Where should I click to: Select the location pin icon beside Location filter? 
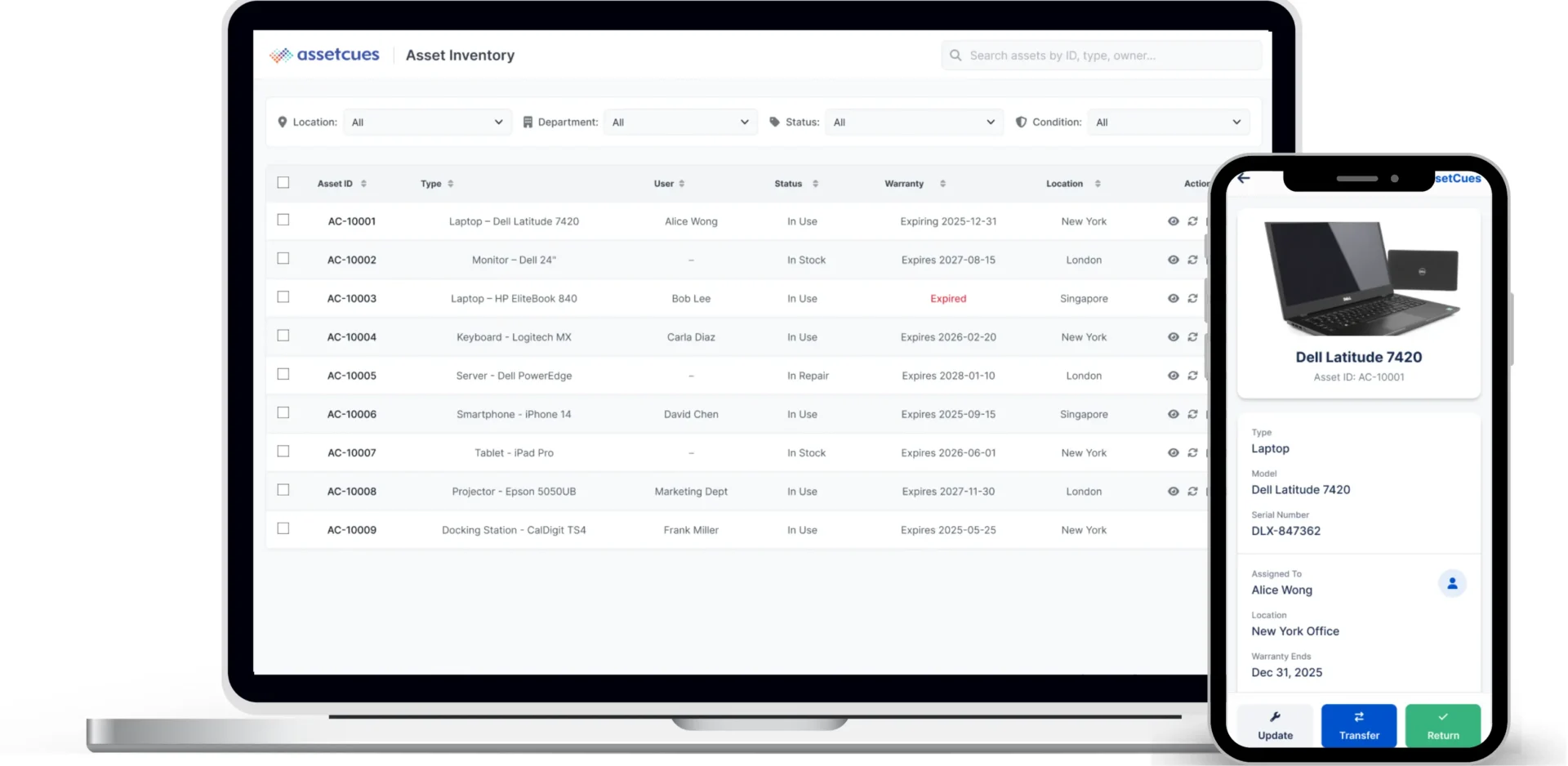click(x=282, y=122)
